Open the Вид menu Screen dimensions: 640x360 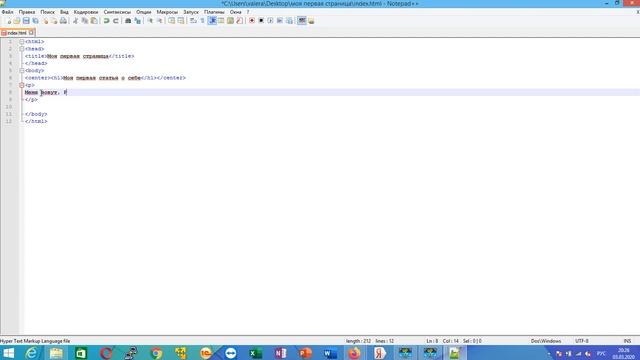64,12
